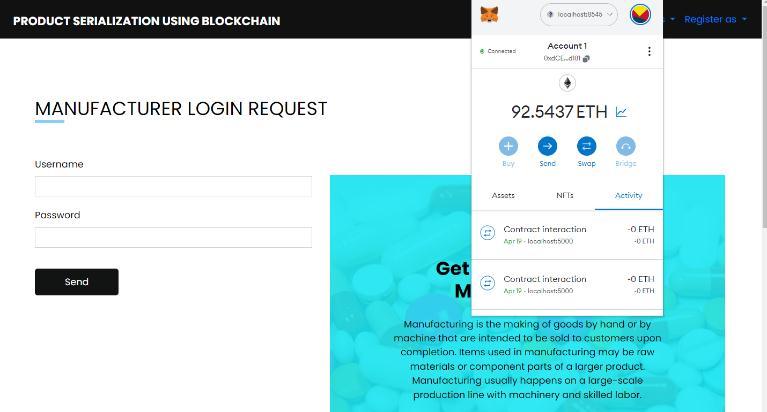Switch to the NFTs tab
The image size is (767, 412).
pos(564,195)
